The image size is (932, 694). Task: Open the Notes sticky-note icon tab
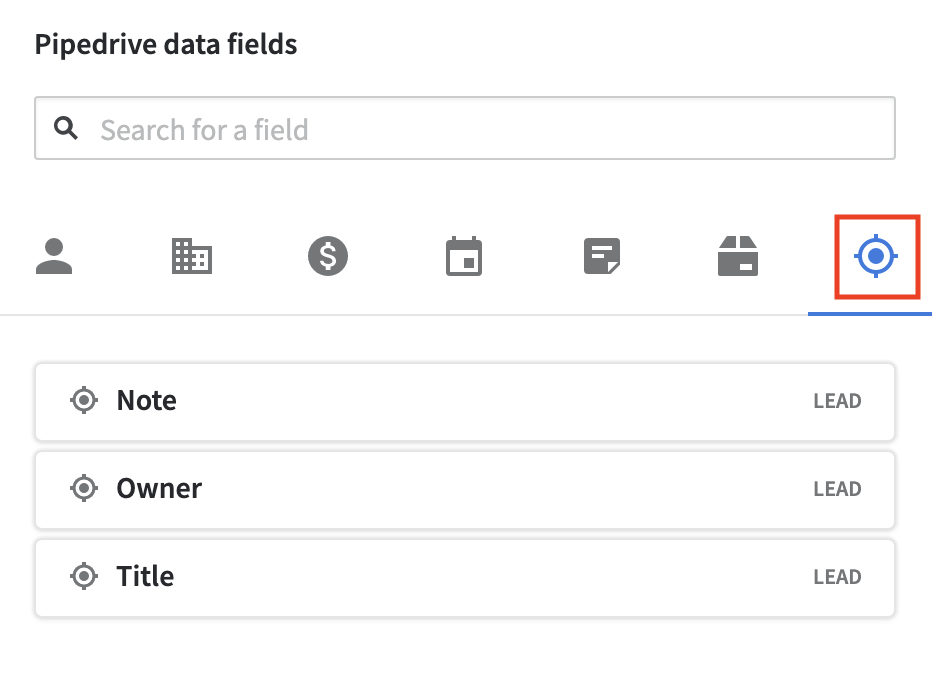602,257
